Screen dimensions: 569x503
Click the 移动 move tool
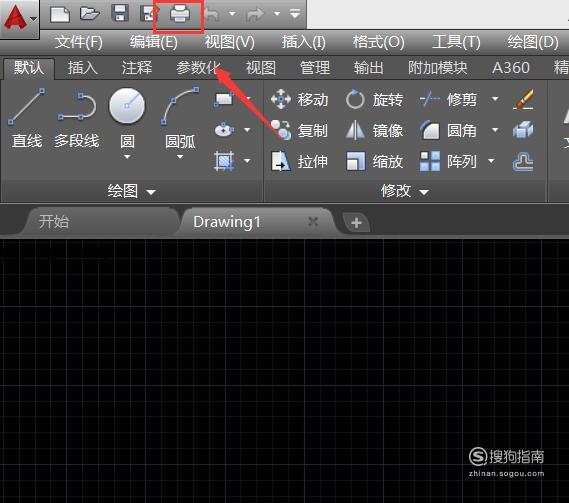pos(300,99)
